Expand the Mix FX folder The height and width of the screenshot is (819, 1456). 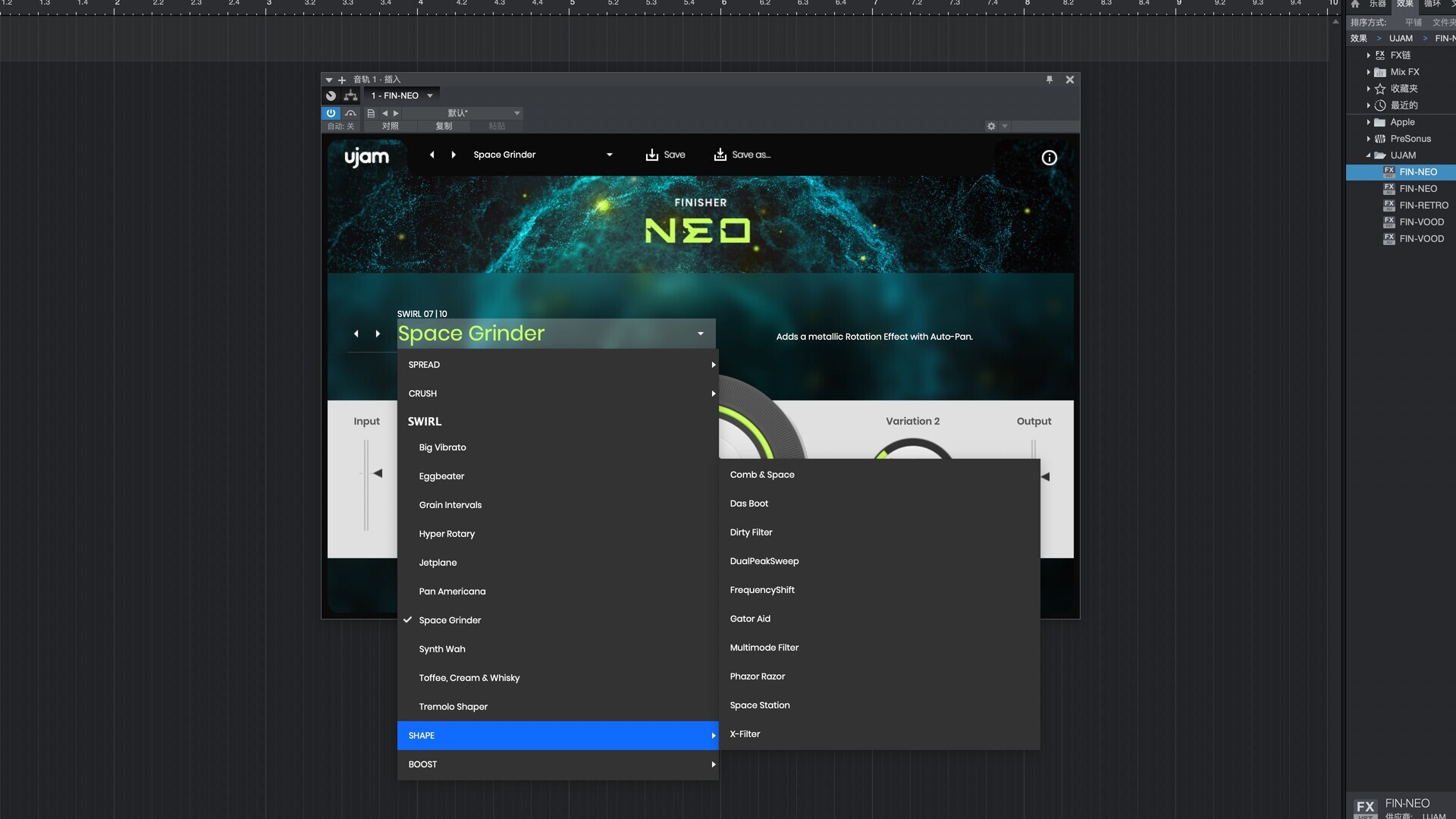(x=1368, y=72)
